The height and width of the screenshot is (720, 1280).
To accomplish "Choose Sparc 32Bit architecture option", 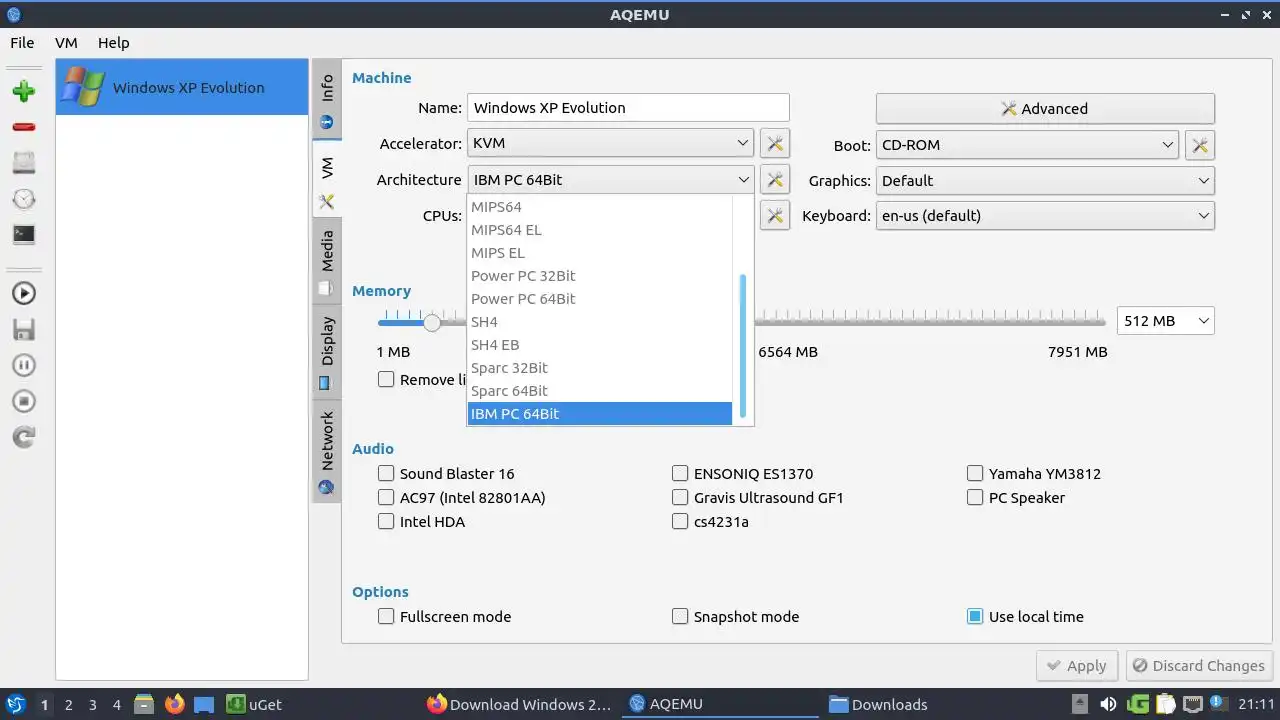I will coord(600,368).
